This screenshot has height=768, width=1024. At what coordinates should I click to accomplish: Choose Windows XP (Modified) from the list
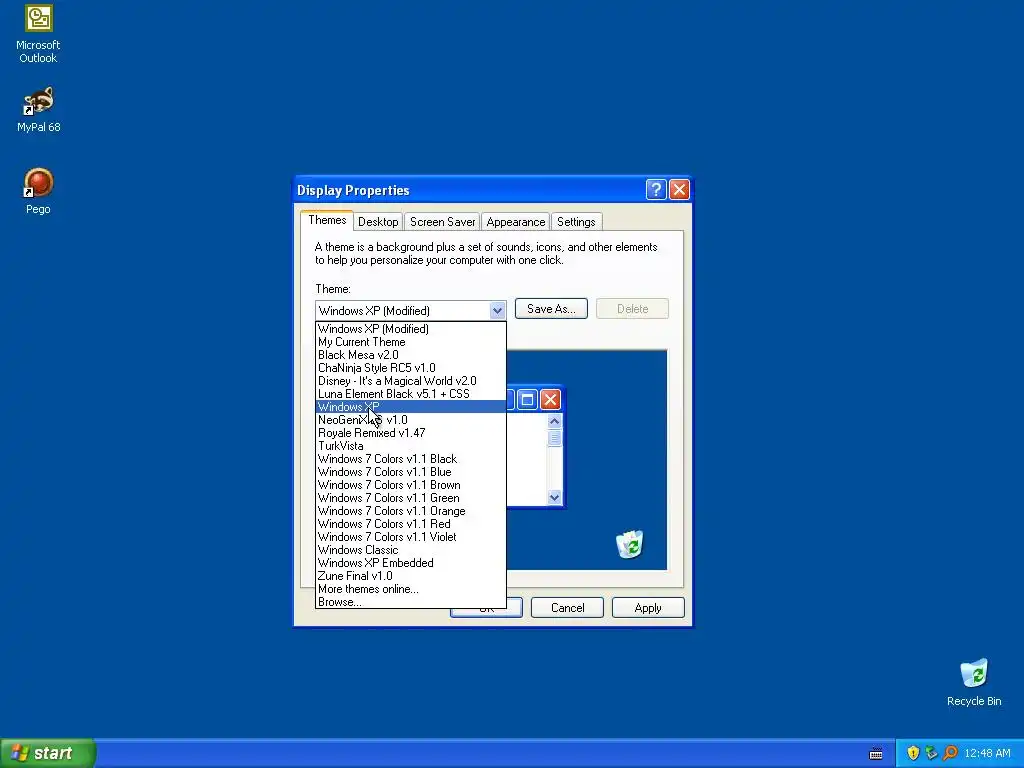[411, 328]
